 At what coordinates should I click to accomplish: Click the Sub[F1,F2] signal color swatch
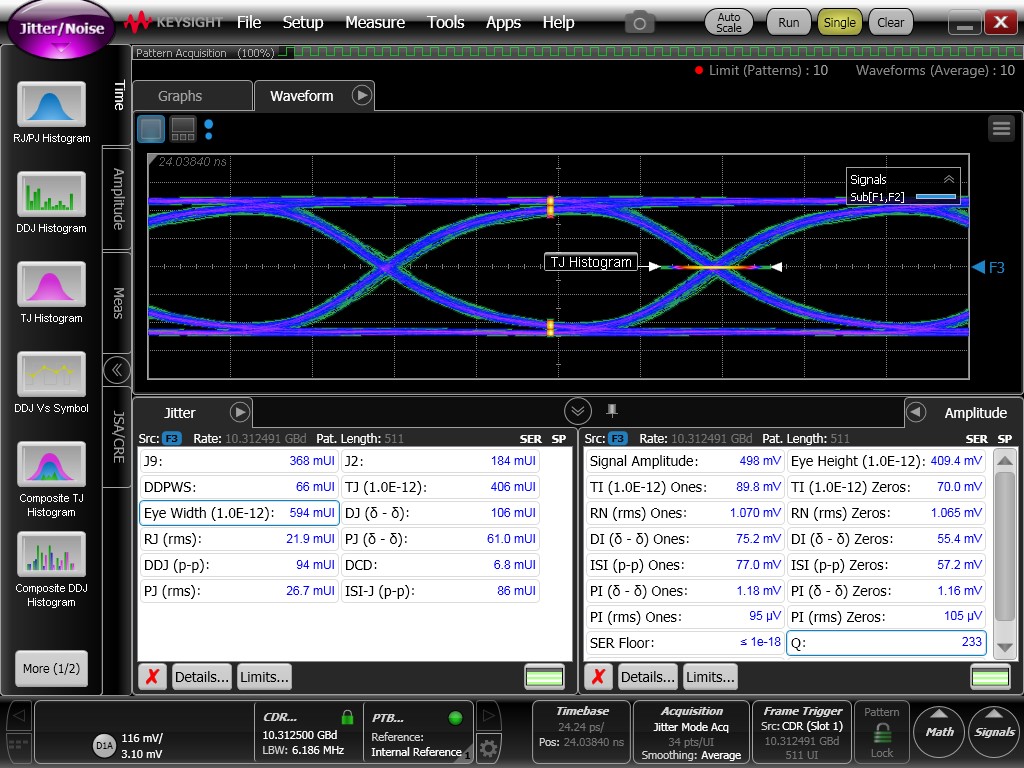pos(936,197)
